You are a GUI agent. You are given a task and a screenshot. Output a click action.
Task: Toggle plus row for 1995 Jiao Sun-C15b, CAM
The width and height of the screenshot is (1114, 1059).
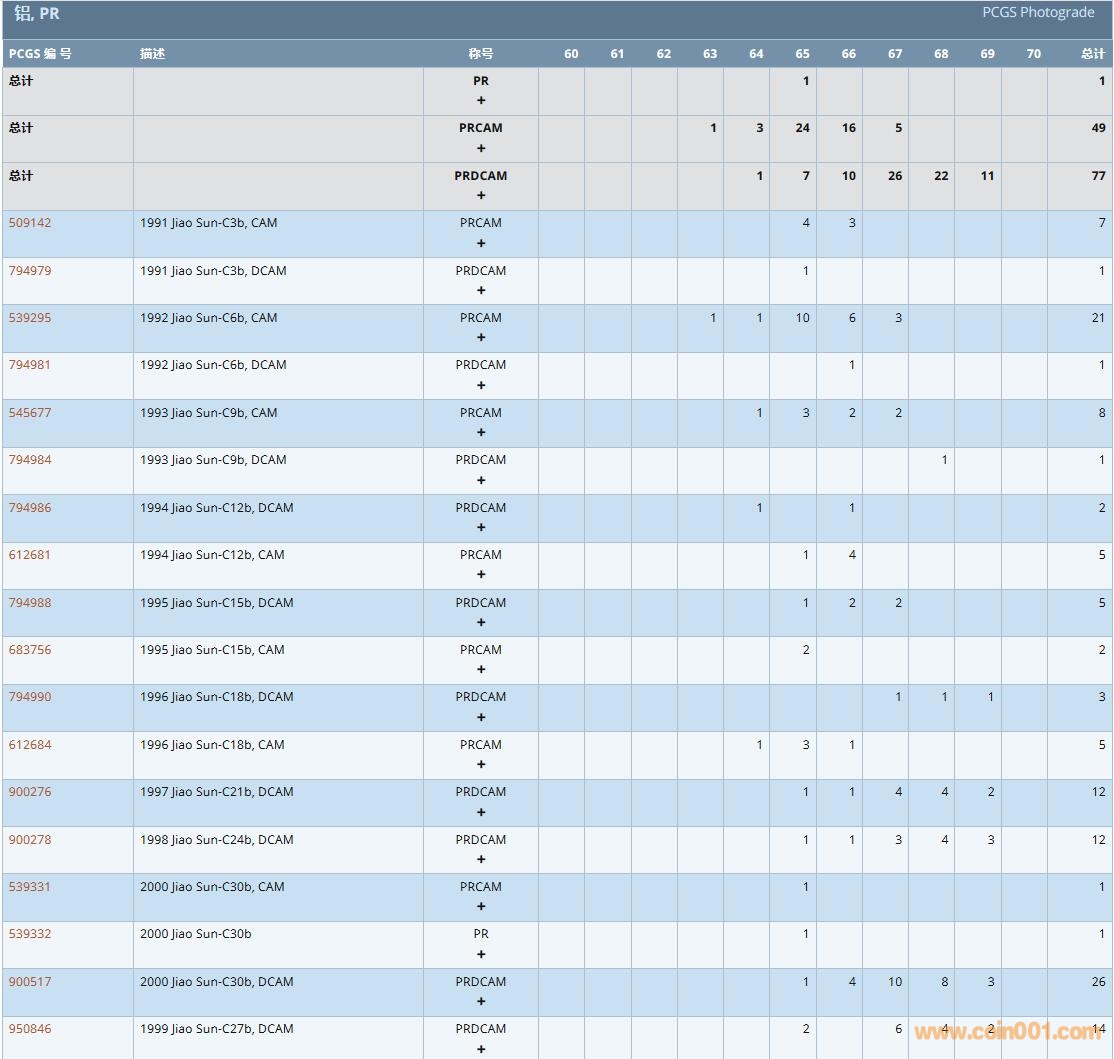[481, 670]
